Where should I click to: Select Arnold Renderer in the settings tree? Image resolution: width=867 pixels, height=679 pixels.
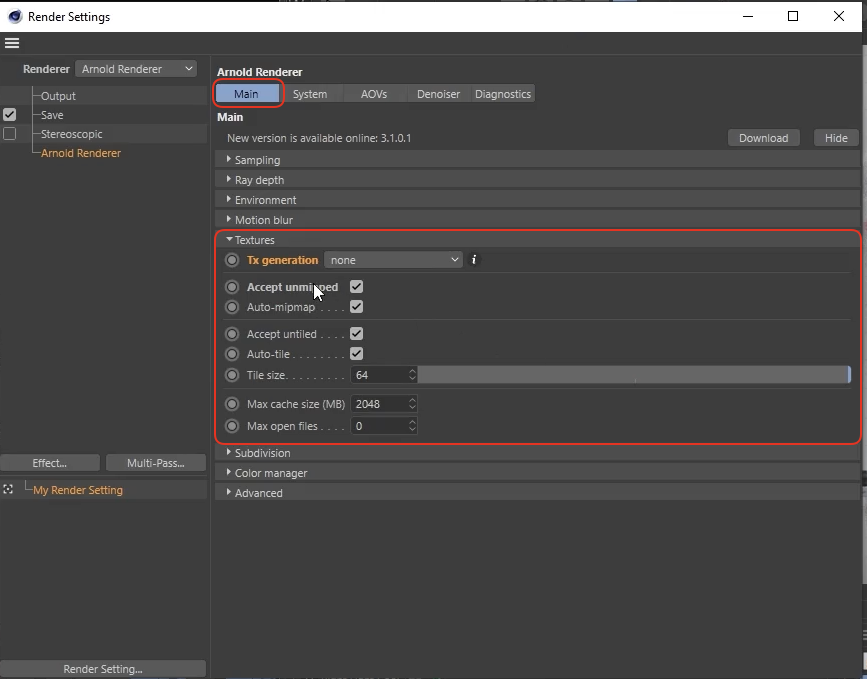[x=81, y=153]
